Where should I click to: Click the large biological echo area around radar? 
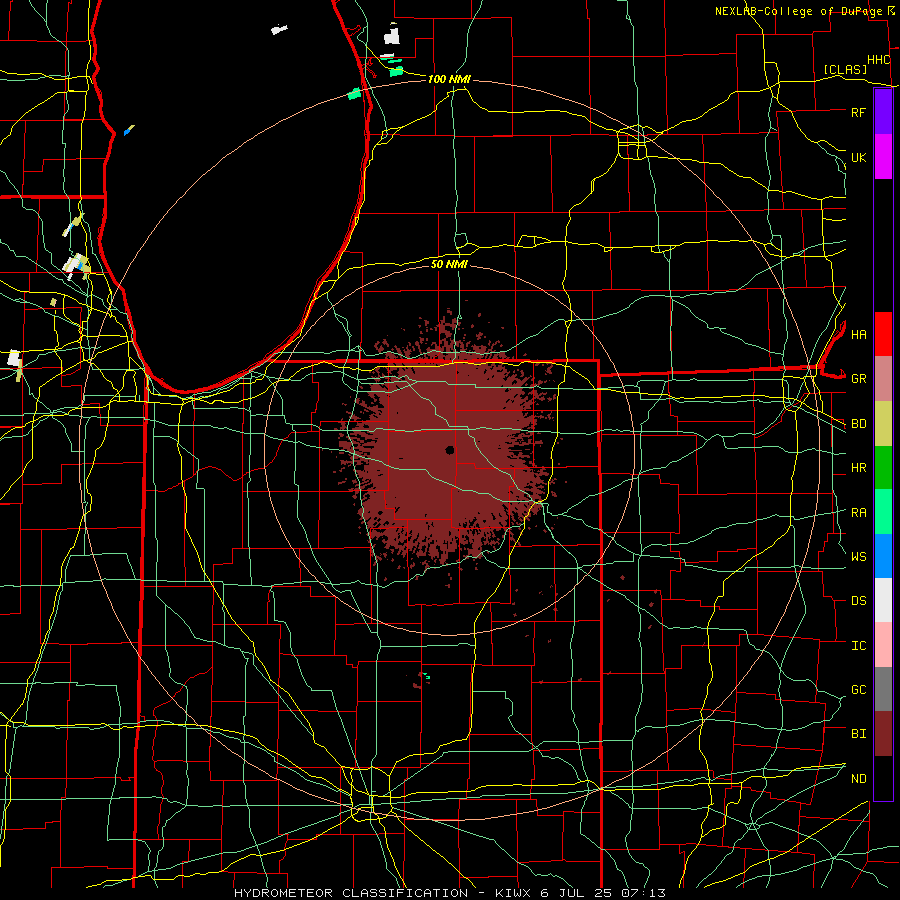click(x=449, y=448)
